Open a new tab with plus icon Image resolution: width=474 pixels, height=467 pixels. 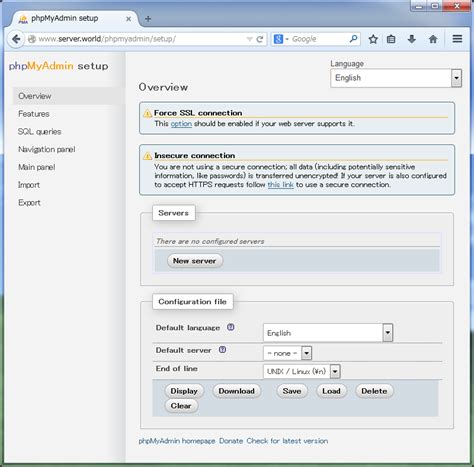148,19
